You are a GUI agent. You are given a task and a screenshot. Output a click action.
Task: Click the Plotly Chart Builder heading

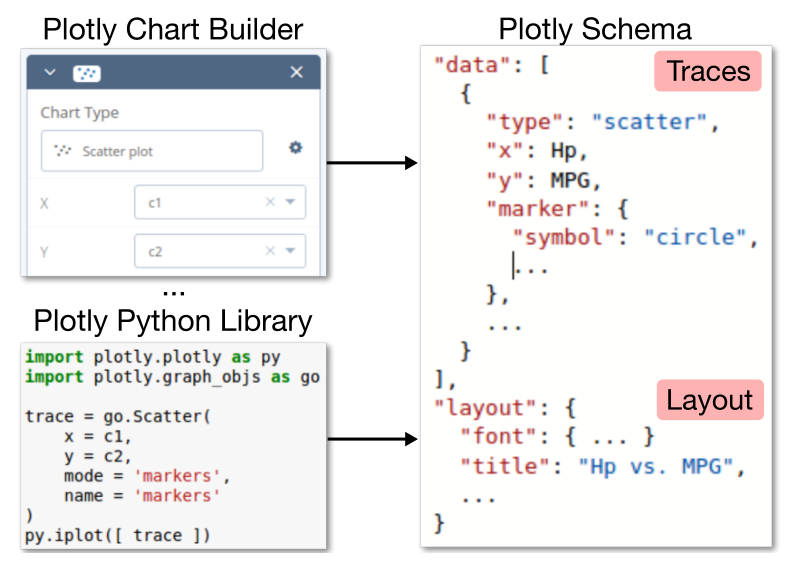pyautogui.click(x=173, y=29)
